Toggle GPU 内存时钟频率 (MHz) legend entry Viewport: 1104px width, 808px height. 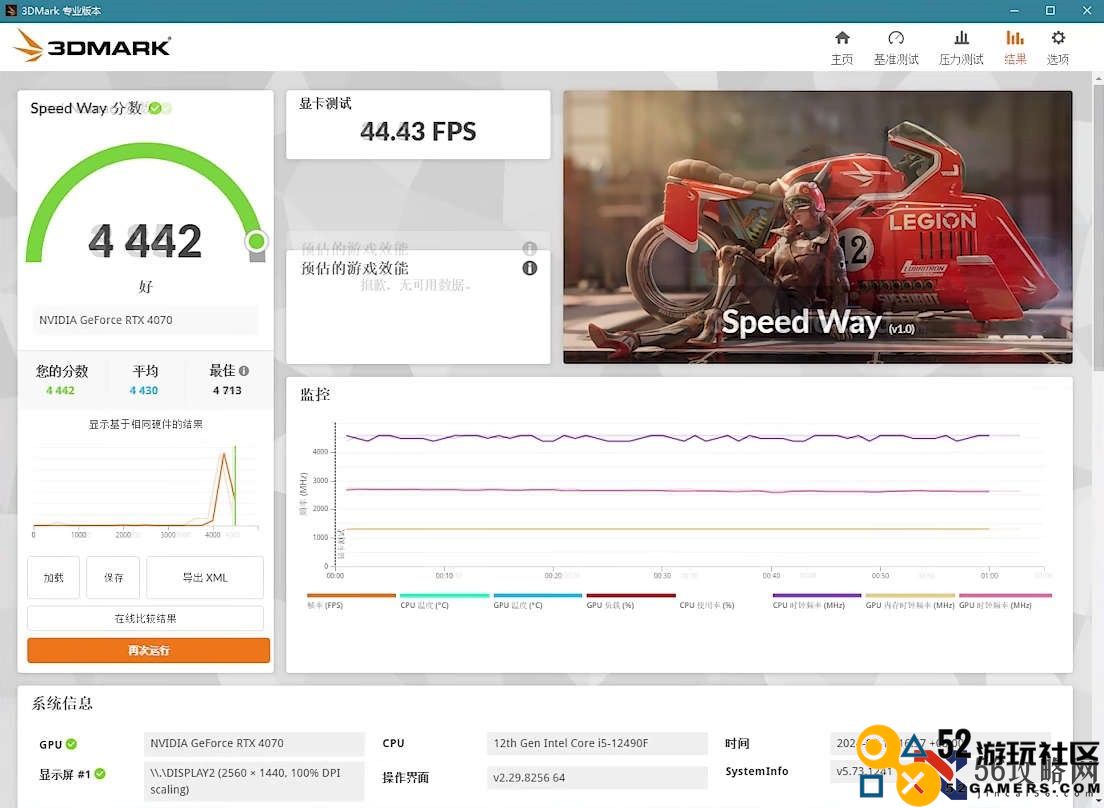click(x=910, y=600)
